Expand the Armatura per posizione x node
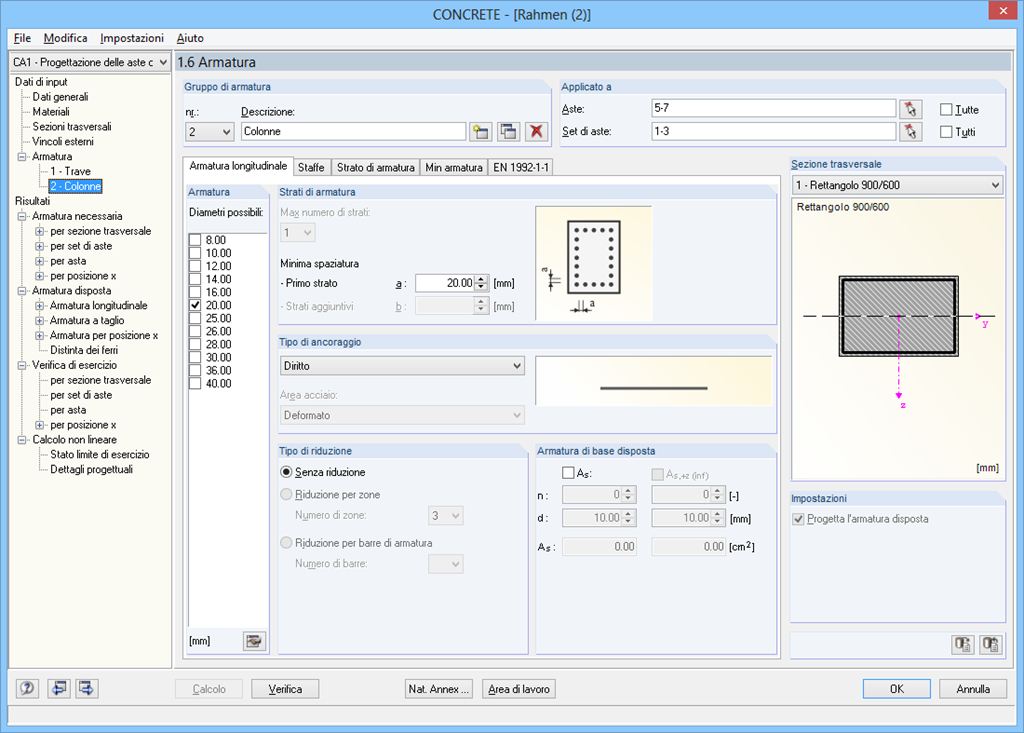 coord(39,336)
